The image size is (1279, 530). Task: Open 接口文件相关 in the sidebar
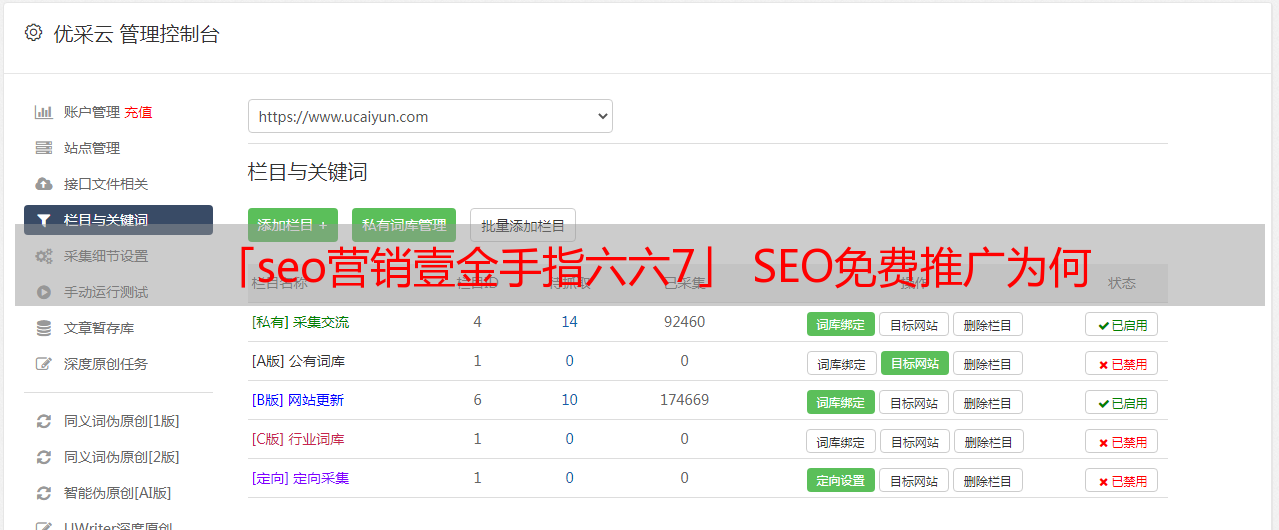click(106, 184)
